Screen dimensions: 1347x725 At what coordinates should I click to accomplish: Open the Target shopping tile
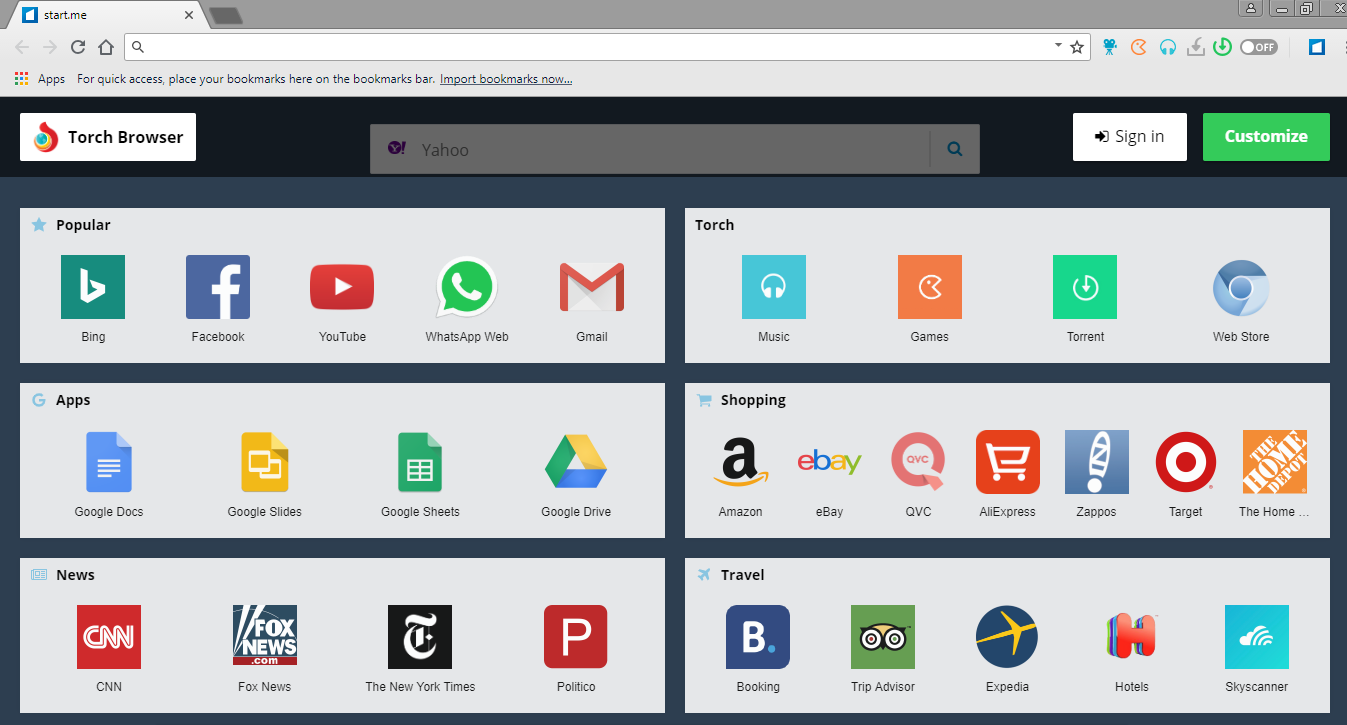click(1186, 474)
